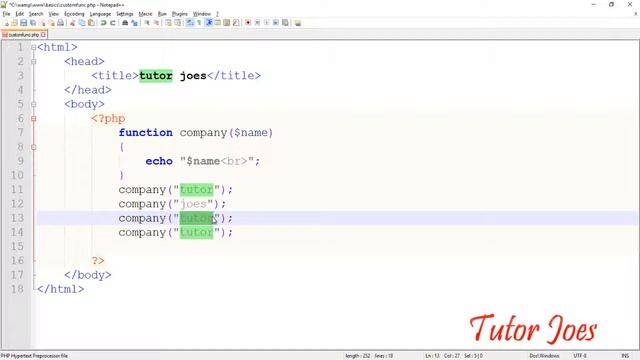Click the Save All toolbar icon
The height and width of the screenshot is (360, 640).
click(33, 23)
